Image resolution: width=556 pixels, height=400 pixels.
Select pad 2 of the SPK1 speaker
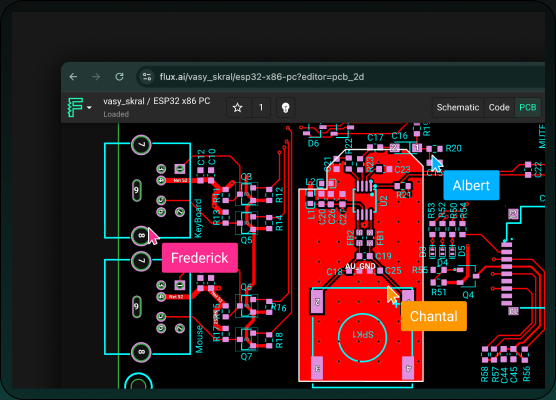[x=317, y=302]
